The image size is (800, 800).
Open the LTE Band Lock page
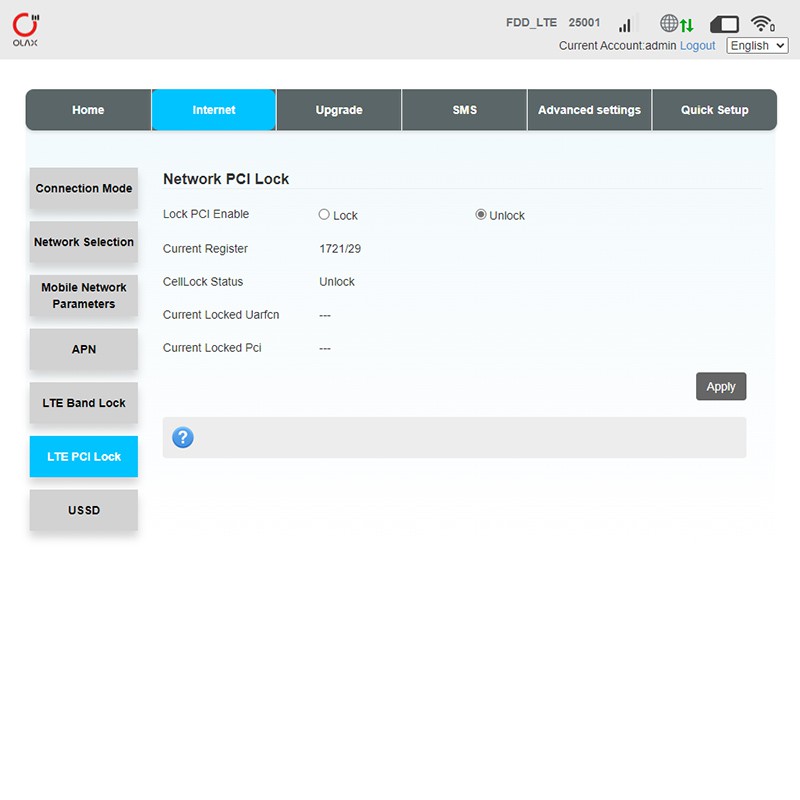(x=84, y=403)
